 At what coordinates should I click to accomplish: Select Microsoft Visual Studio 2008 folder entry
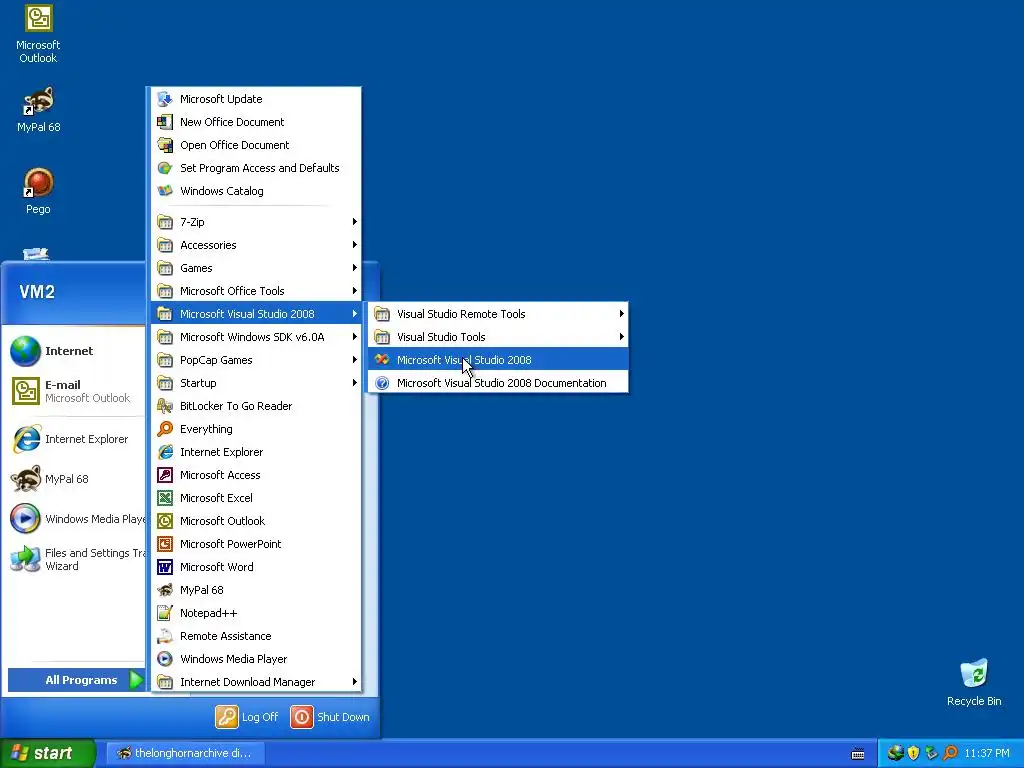click(255, 314)
